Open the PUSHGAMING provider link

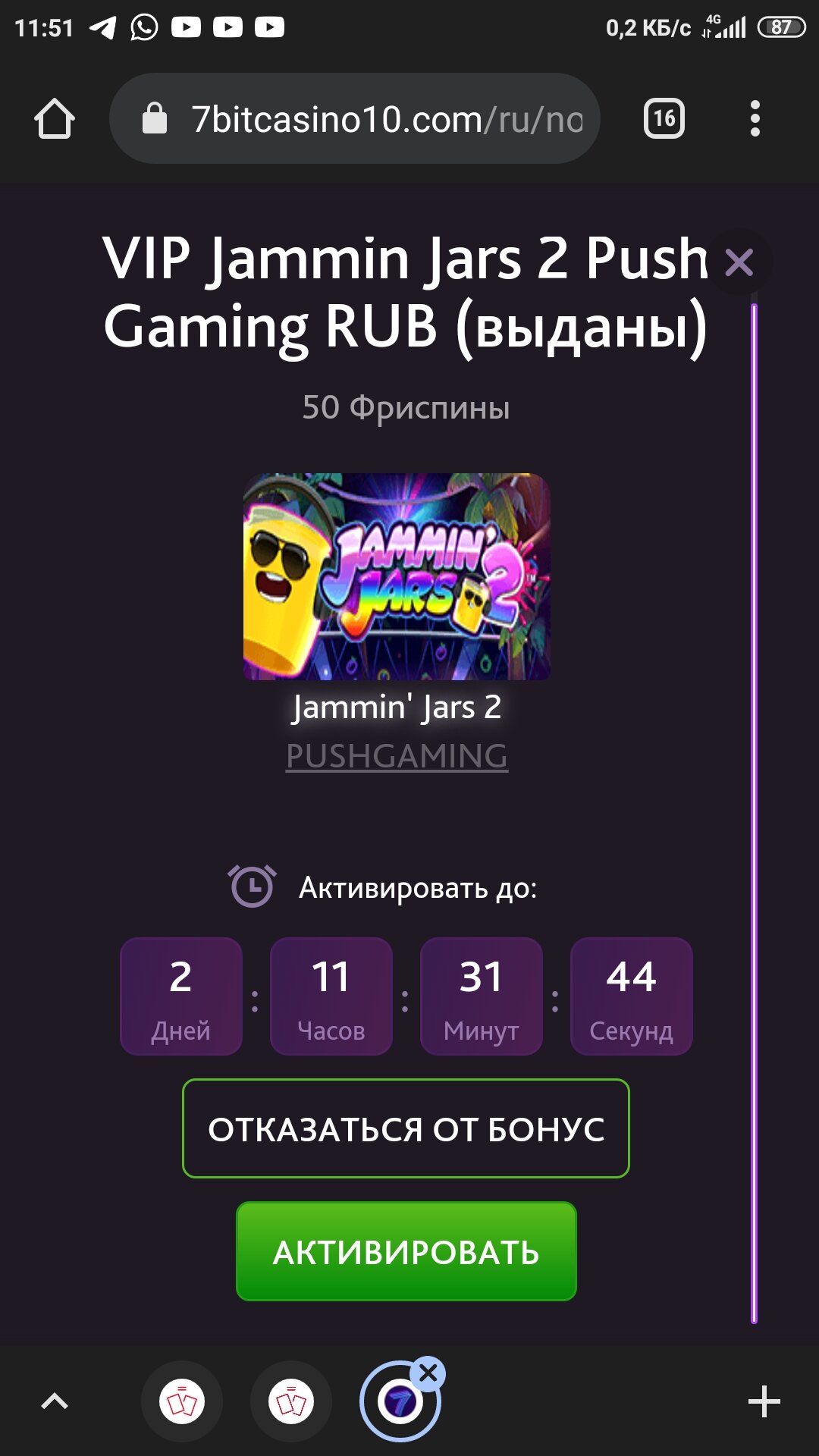pyautogui.click(x=397, y=756)
